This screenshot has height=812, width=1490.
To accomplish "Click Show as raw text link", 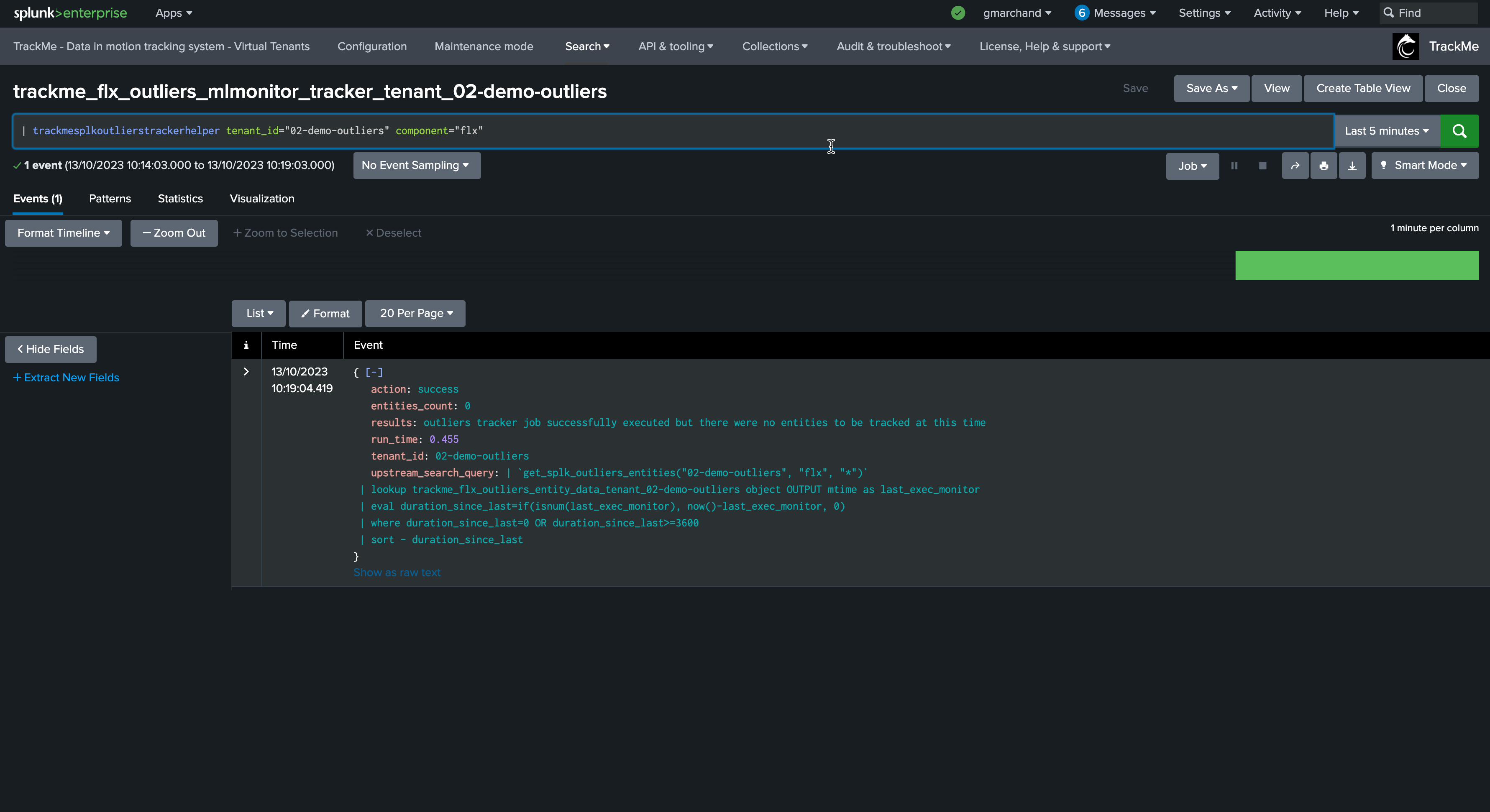I will point(397,572).
